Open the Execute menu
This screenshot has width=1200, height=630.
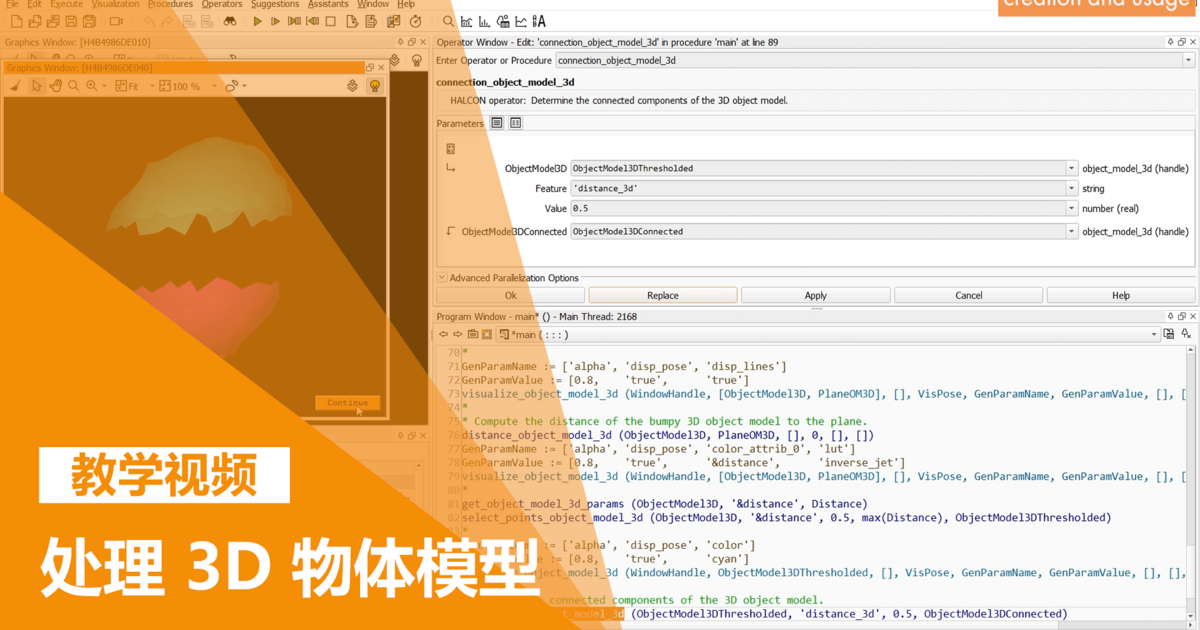(x=67, y=4)
